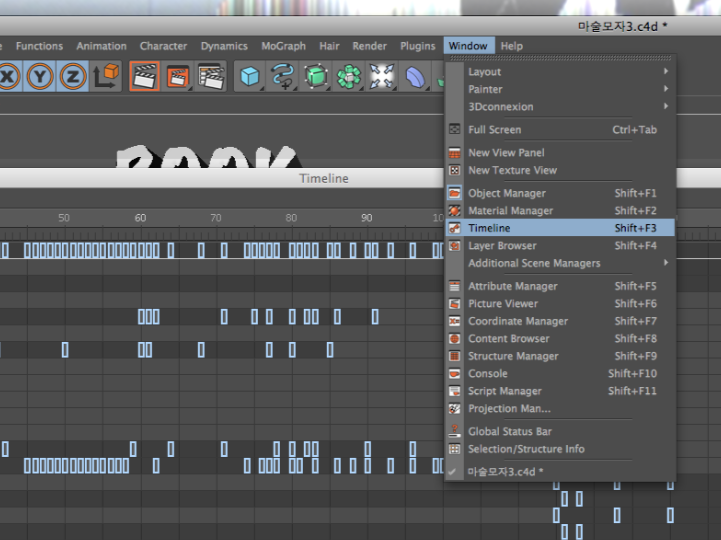The height and width of the screenshot is (540, 721).
Task: Open the Projection Man entry
Action: coord(560,408)
